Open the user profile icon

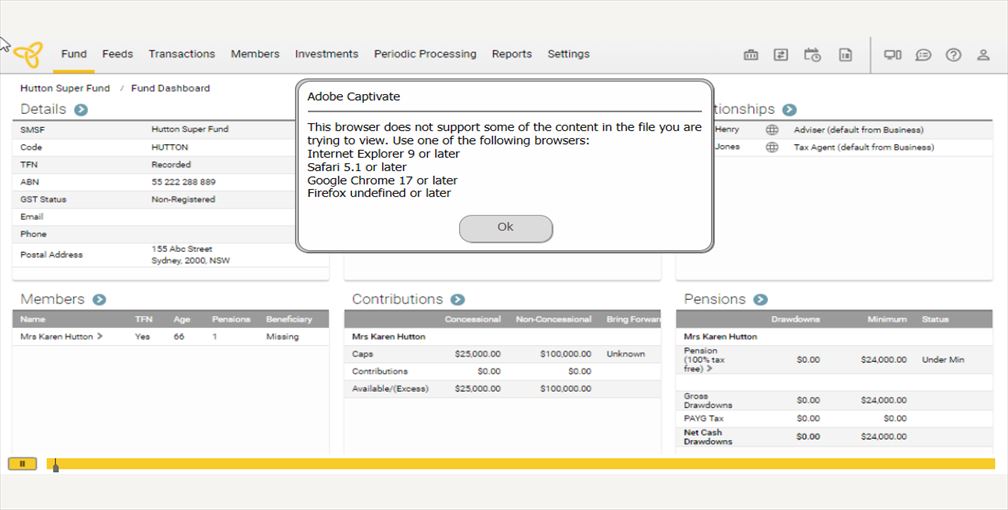[983, 55]
